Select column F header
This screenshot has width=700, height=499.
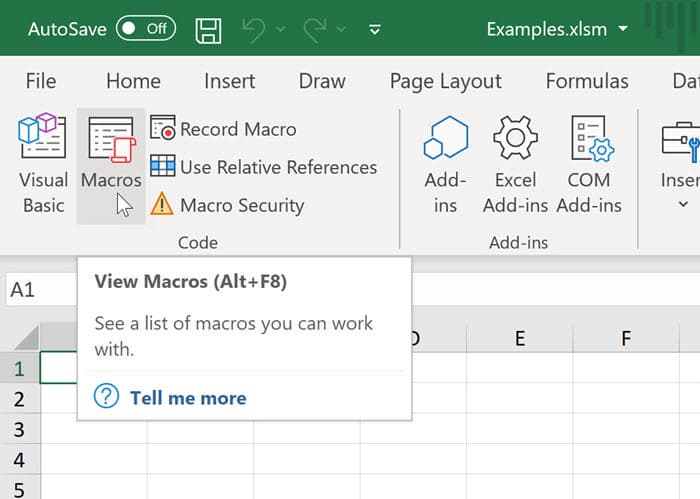click(x=626, y=338)
